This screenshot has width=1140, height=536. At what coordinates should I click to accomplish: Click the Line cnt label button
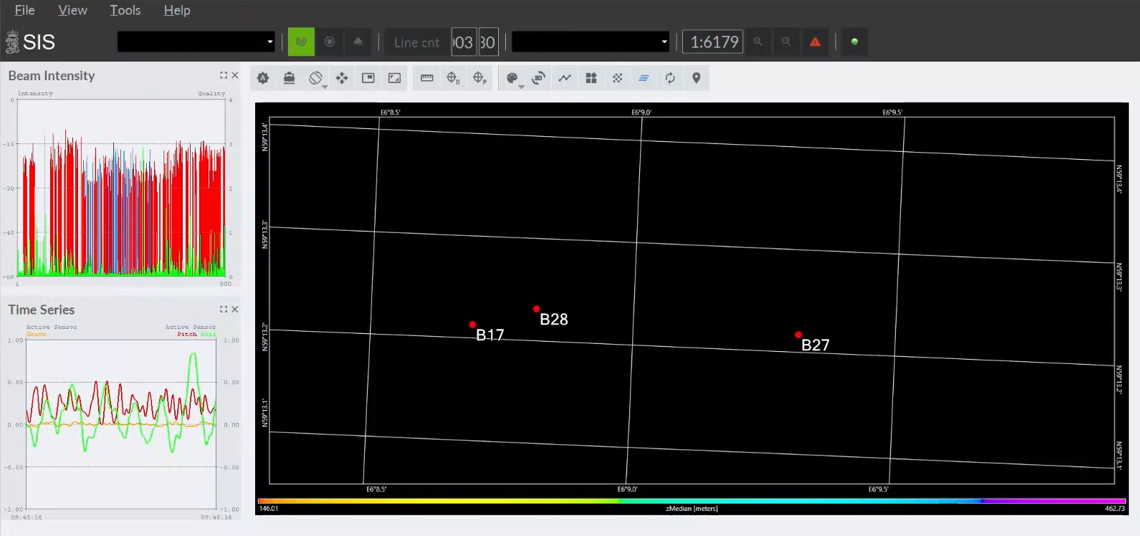pyautogui.click(x=417, y=42)
